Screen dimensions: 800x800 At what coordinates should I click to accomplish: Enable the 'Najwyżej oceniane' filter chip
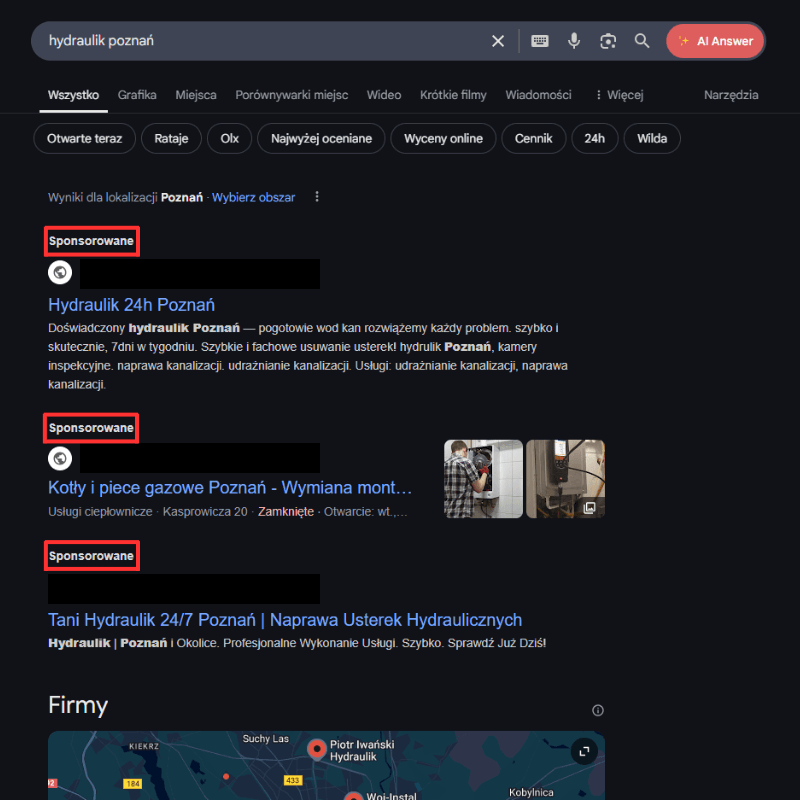[x=321, y=139]
